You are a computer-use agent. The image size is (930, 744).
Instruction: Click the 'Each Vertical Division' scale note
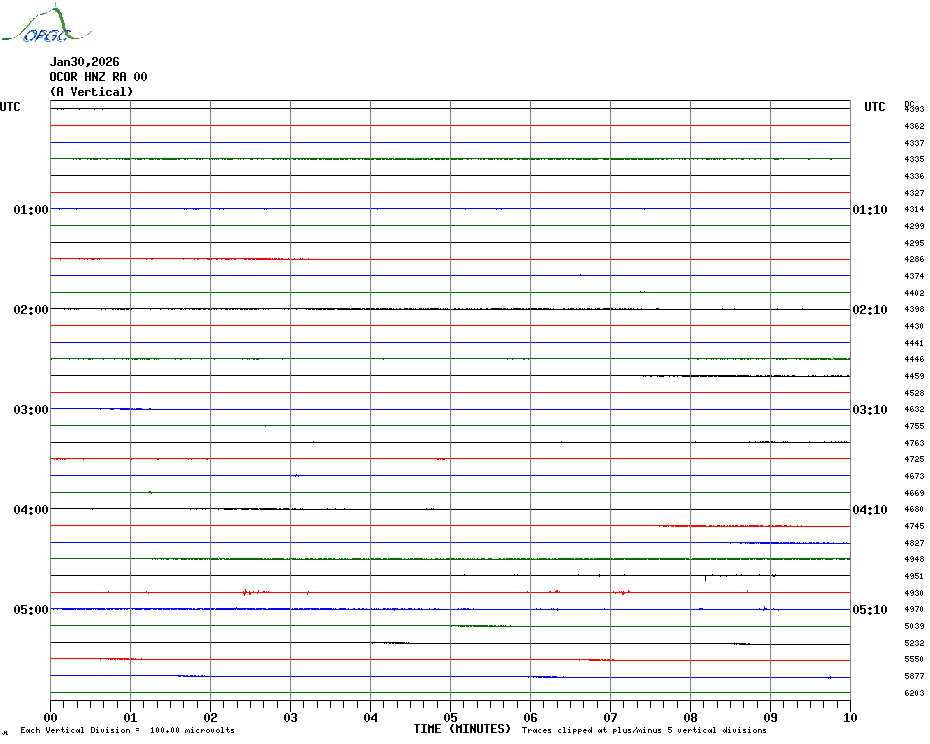(127, 730)
